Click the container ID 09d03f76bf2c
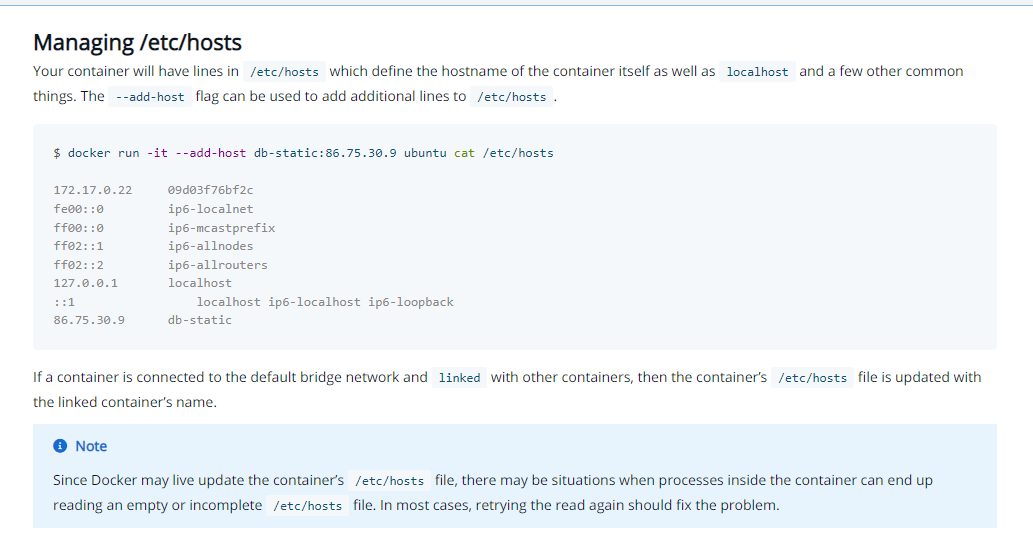This screenshot has width=1033, height=553. [x=210, y=190]
